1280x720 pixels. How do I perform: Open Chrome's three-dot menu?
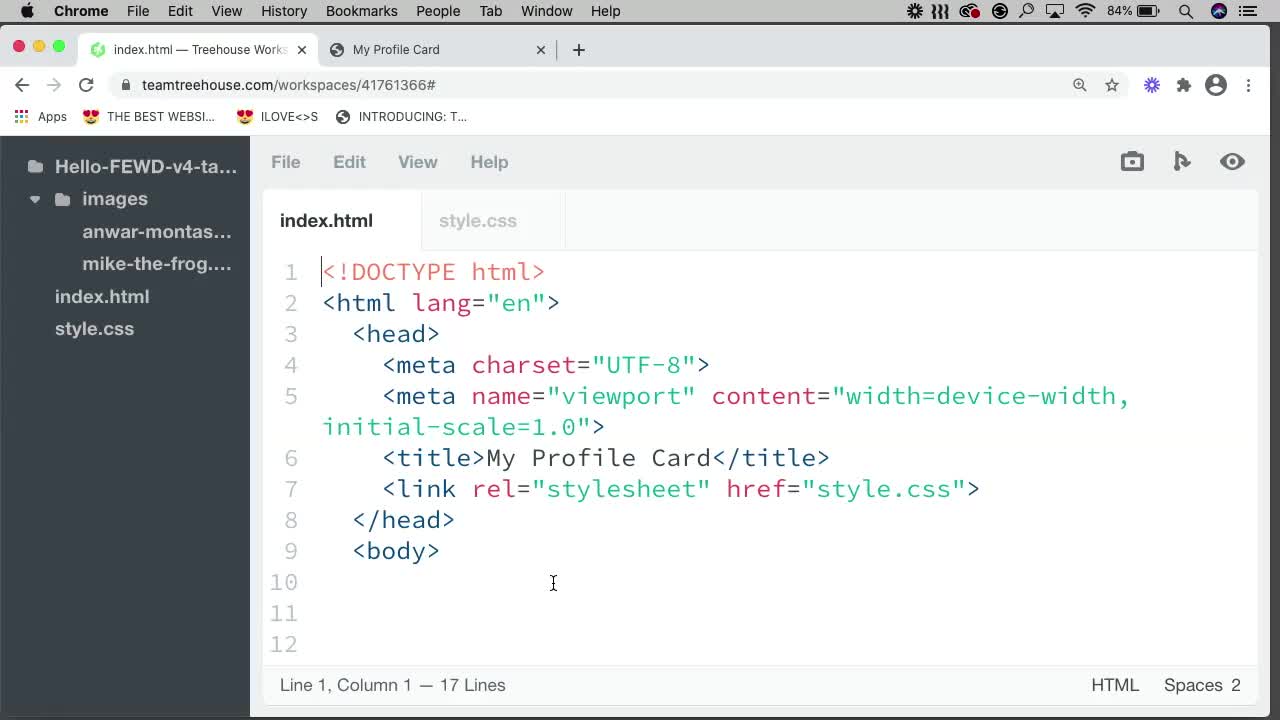1249,85
